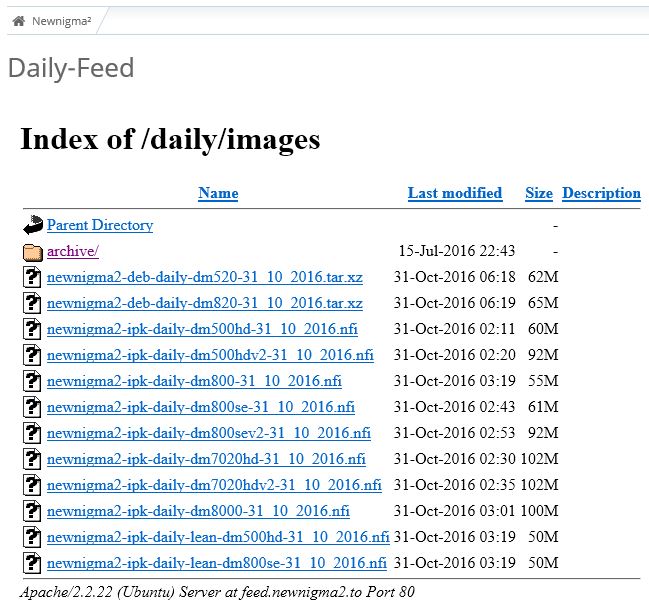Click the file icon beside dm520 tar.xz
Screen dimensions: 649x611
pos(33,277)
